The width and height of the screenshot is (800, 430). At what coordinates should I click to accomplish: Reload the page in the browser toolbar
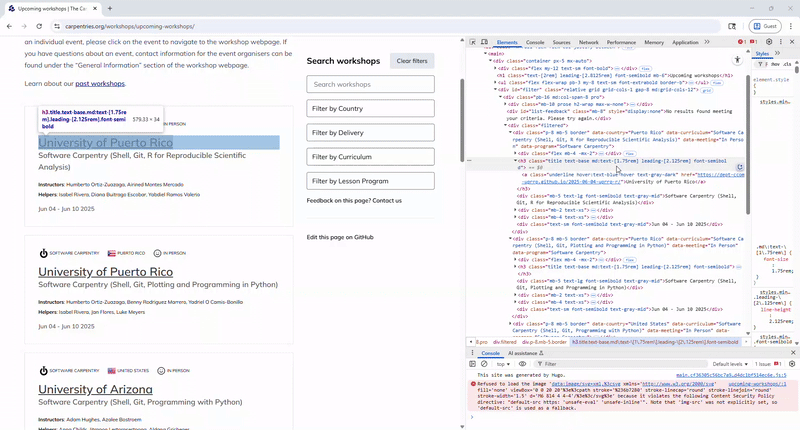39,26
